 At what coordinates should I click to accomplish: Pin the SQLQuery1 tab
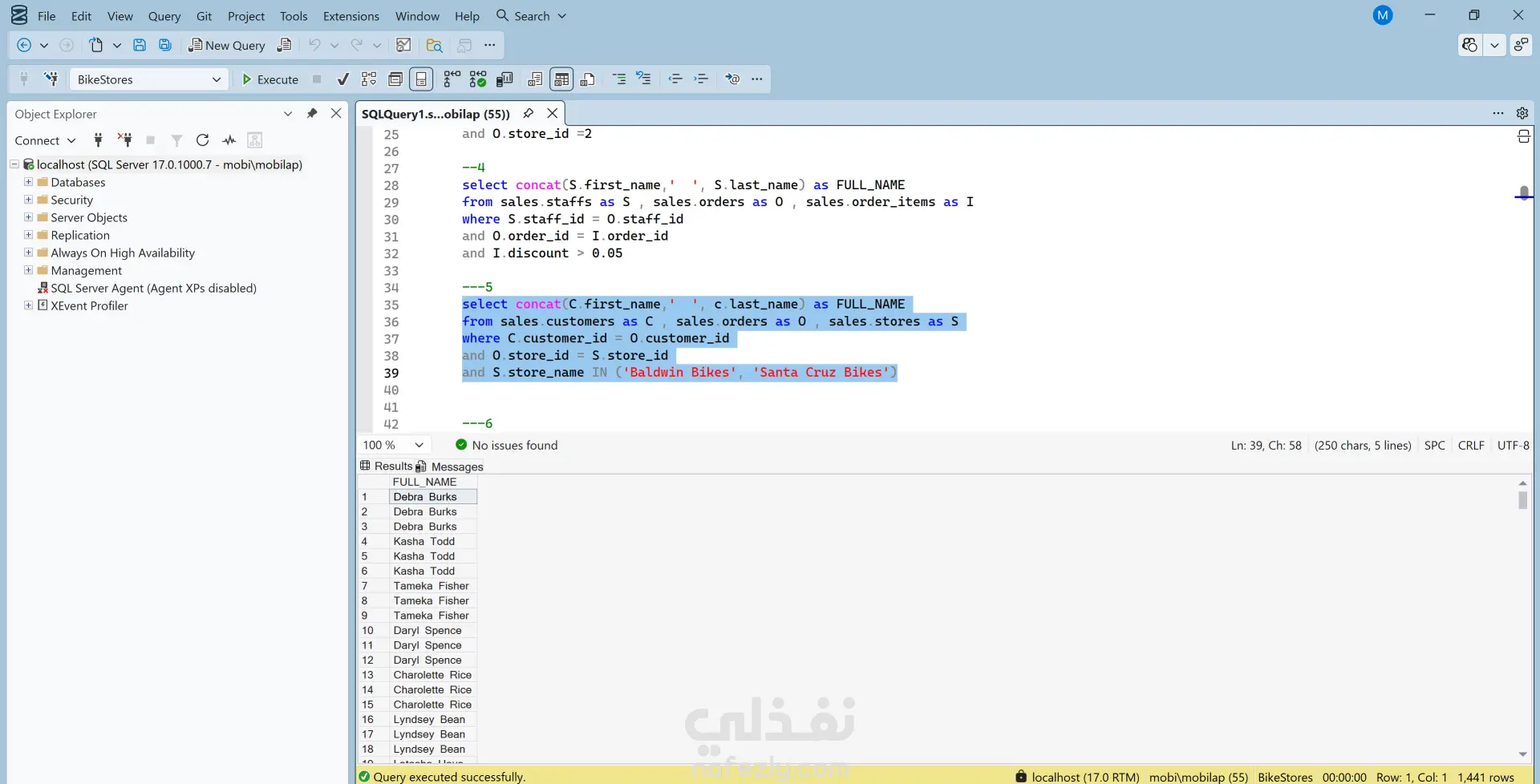pos(528,113)
